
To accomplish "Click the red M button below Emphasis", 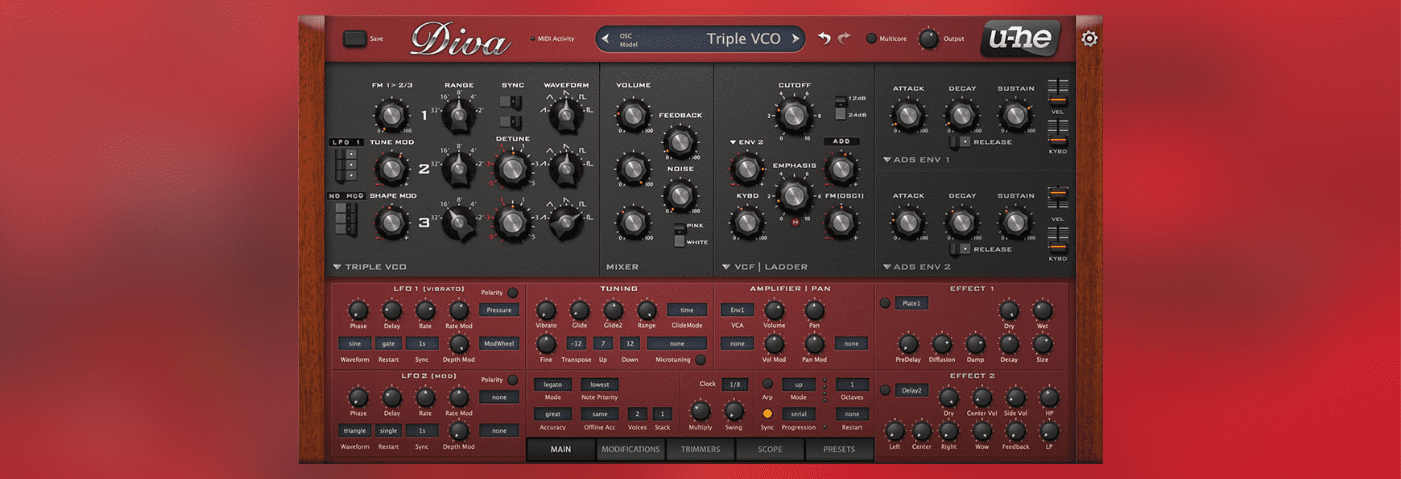I will click(794, 220).
